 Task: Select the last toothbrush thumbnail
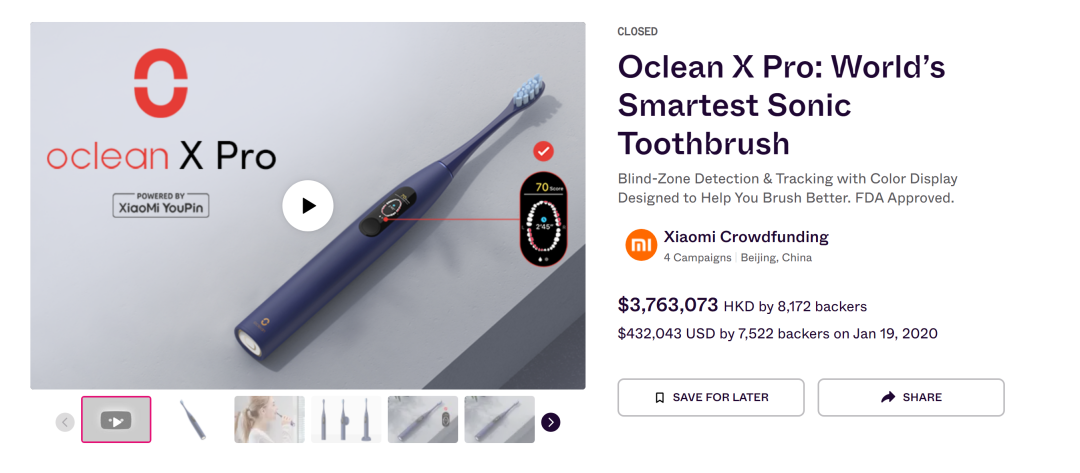pos(499,420)
